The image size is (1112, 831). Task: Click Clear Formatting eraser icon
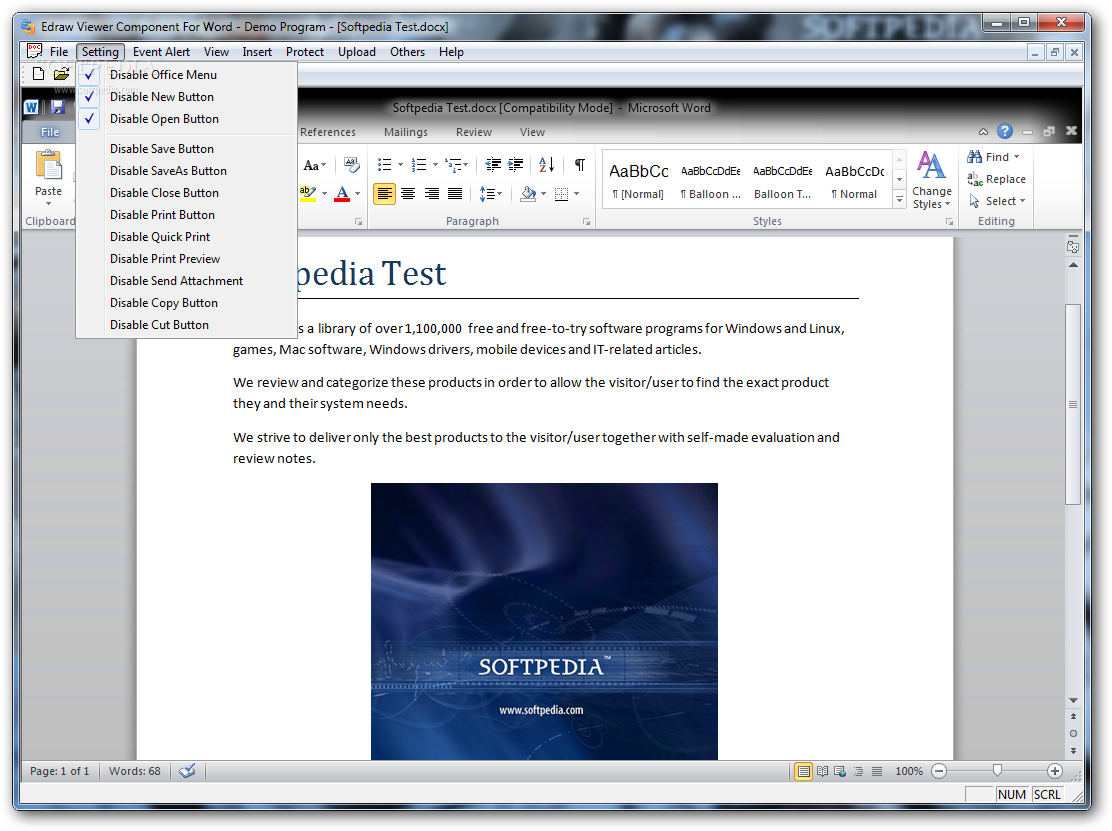[352, 164]
